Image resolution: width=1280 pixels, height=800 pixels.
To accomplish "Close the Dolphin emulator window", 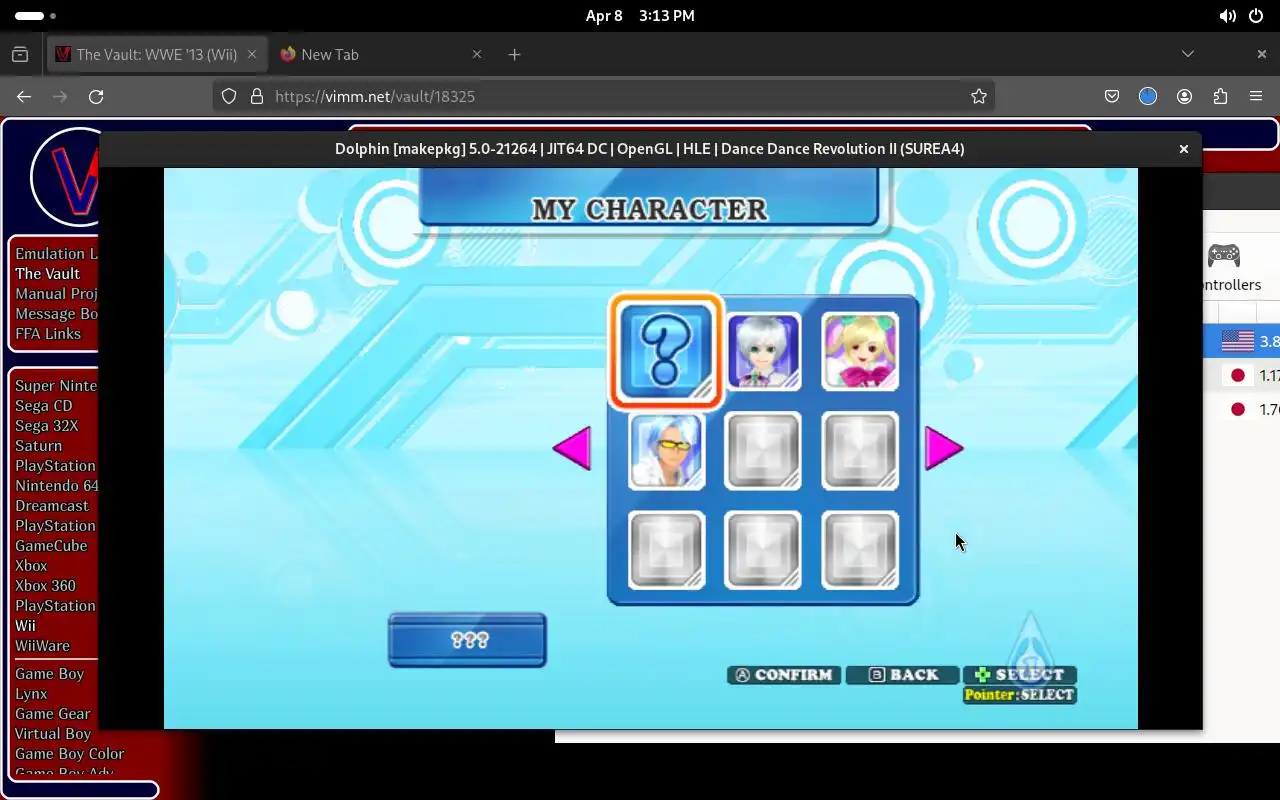I will click(x=1183, y=149).
